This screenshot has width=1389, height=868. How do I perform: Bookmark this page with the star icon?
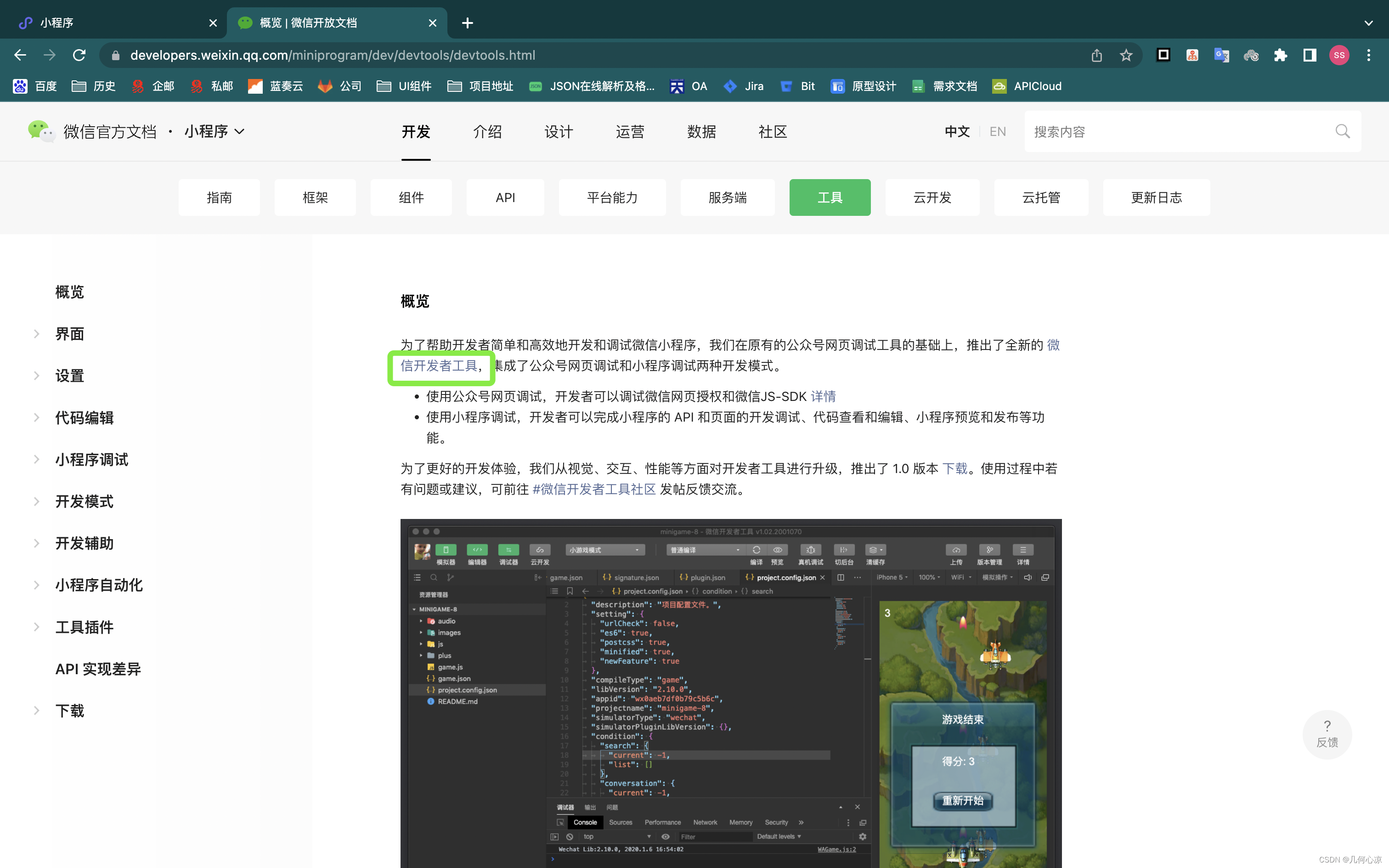click(1125, 55)
